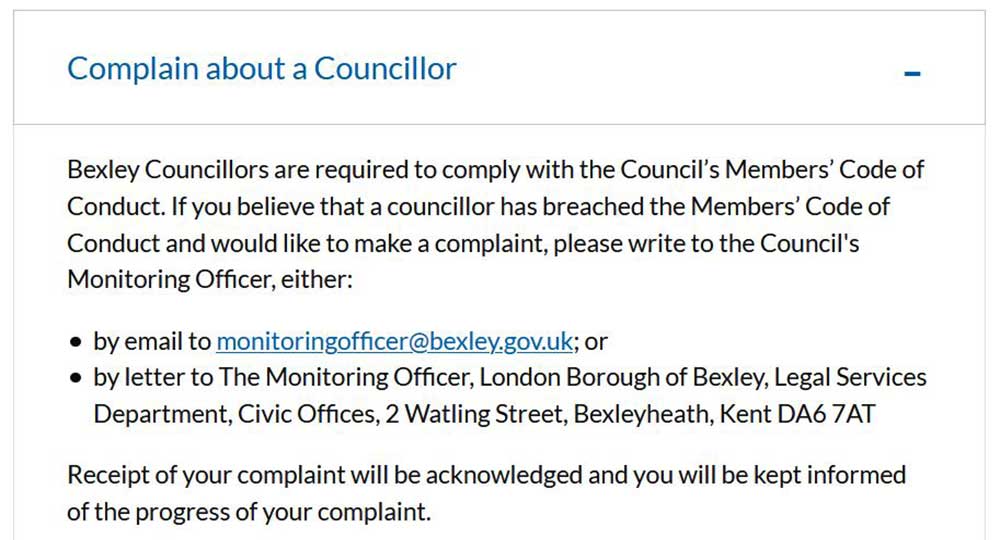The image size is (1000, 540).
Task: Click "of the progress of your complaint." line
Action: 248,512
